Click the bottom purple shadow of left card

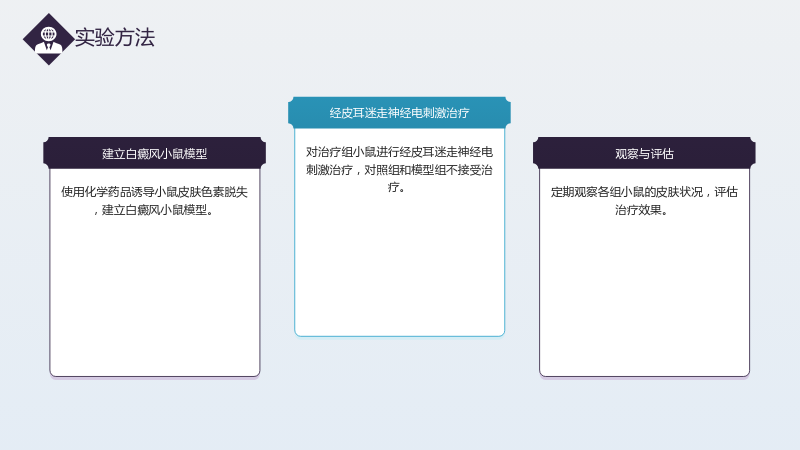pyautogui.click(x=155, y=378)
